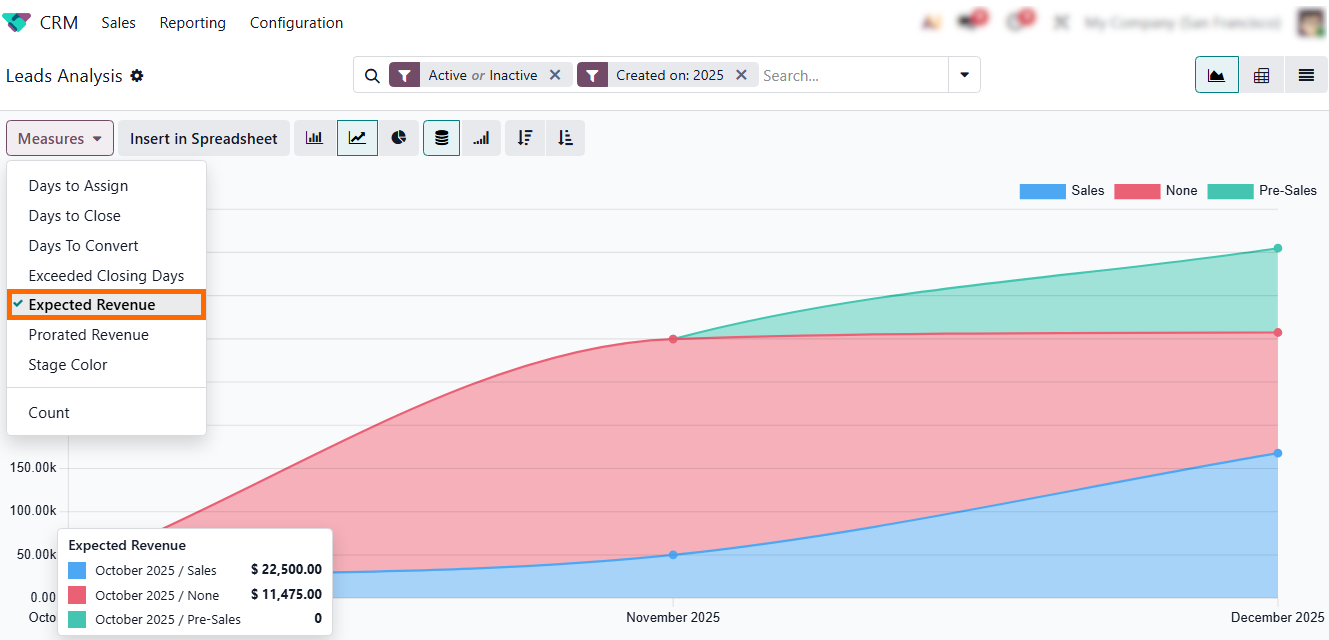Viewport: 1329px width, 640px height.
Task: Switch to pie chart view
Action: 399,138
